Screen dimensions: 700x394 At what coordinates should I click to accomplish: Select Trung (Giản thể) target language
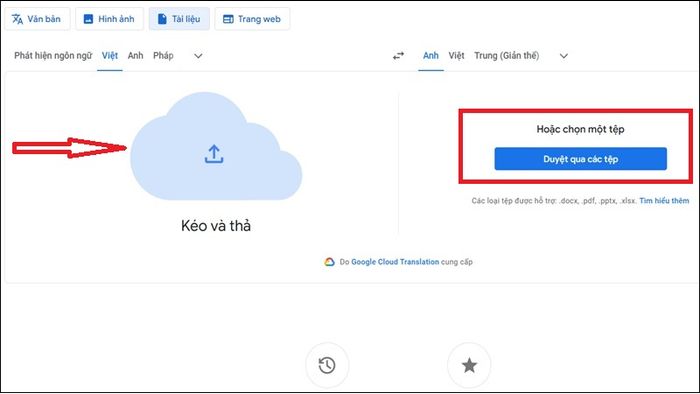(507, 56)
